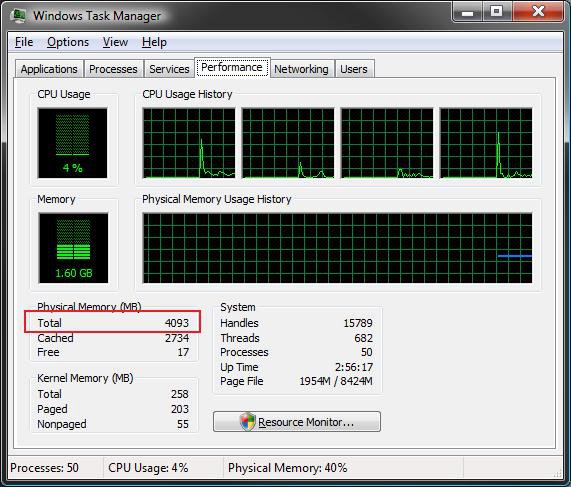Click the Physical Memory Total value 4093
The image size is (571, 487).
click(x=177, y=323)
